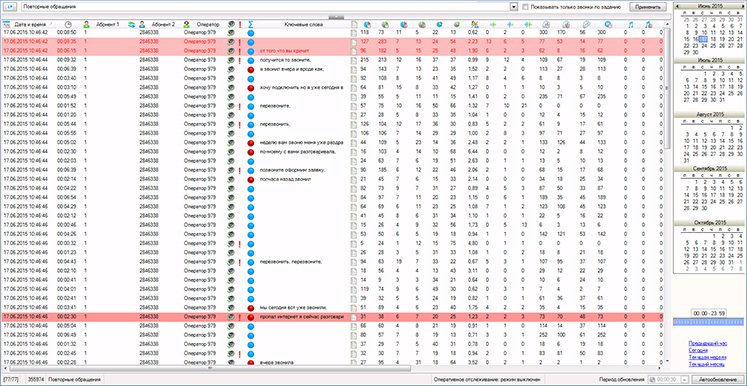Viewport: 747px width, 386px height.
Task: Open the Сегодня link
Action: click(698, 350)
